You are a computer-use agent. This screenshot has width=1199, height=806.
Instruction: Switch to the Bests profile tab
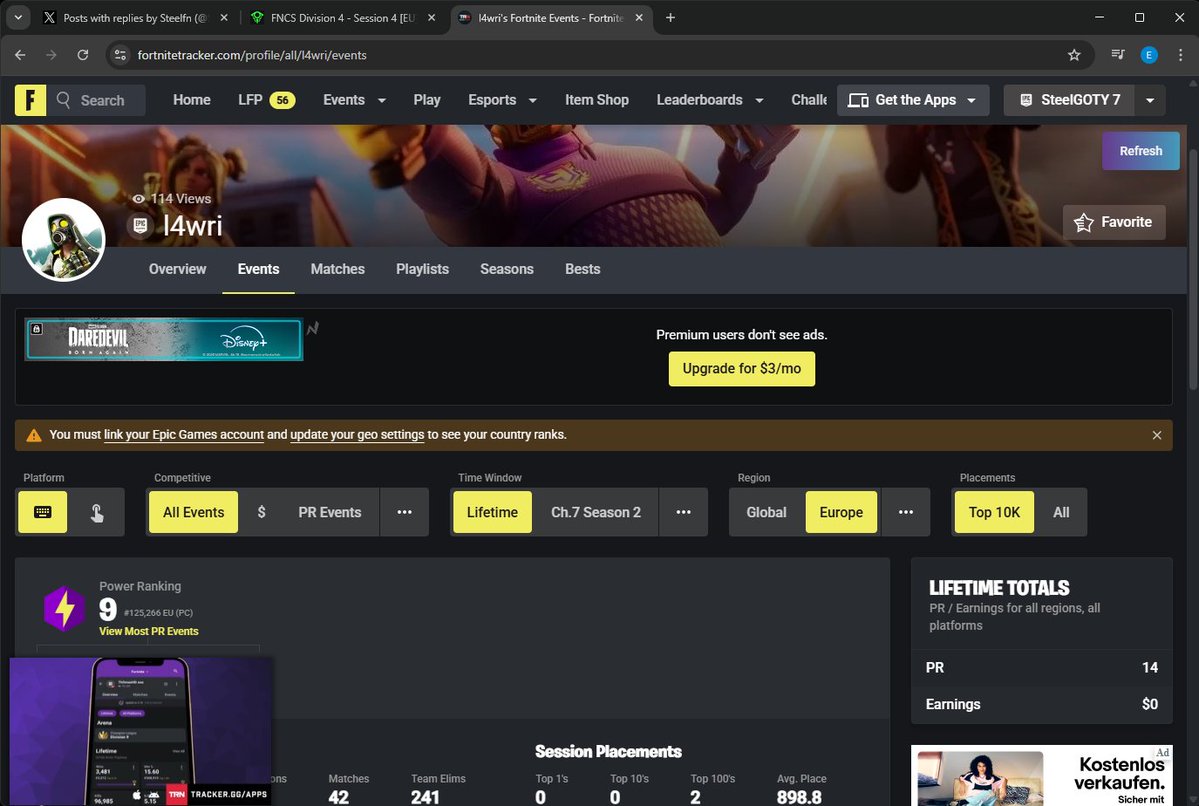point(583,269)
